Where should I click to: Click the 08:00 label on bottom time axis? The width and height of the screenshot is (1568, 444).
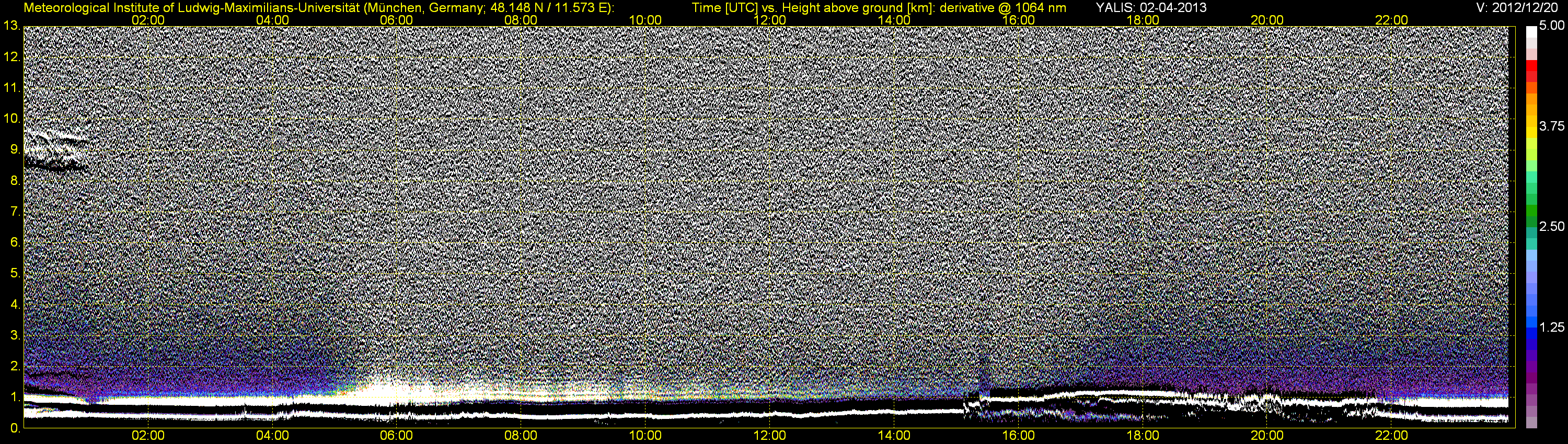pyautogui.click(x=521, y=436)
